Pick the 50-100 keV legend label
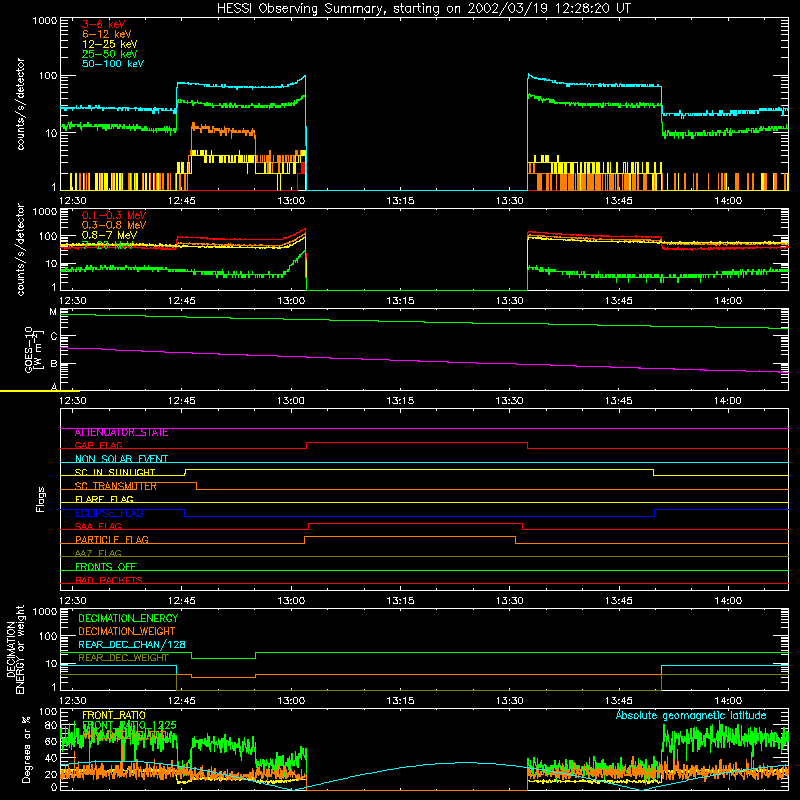The width and height of the screenshot is (800, 800). pos(113,64)
